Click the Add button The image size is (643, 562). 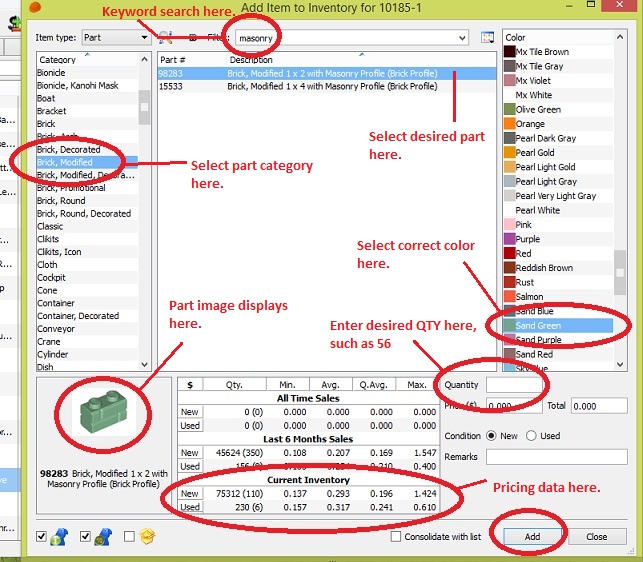pyautogui.click(x=532, y=537)
